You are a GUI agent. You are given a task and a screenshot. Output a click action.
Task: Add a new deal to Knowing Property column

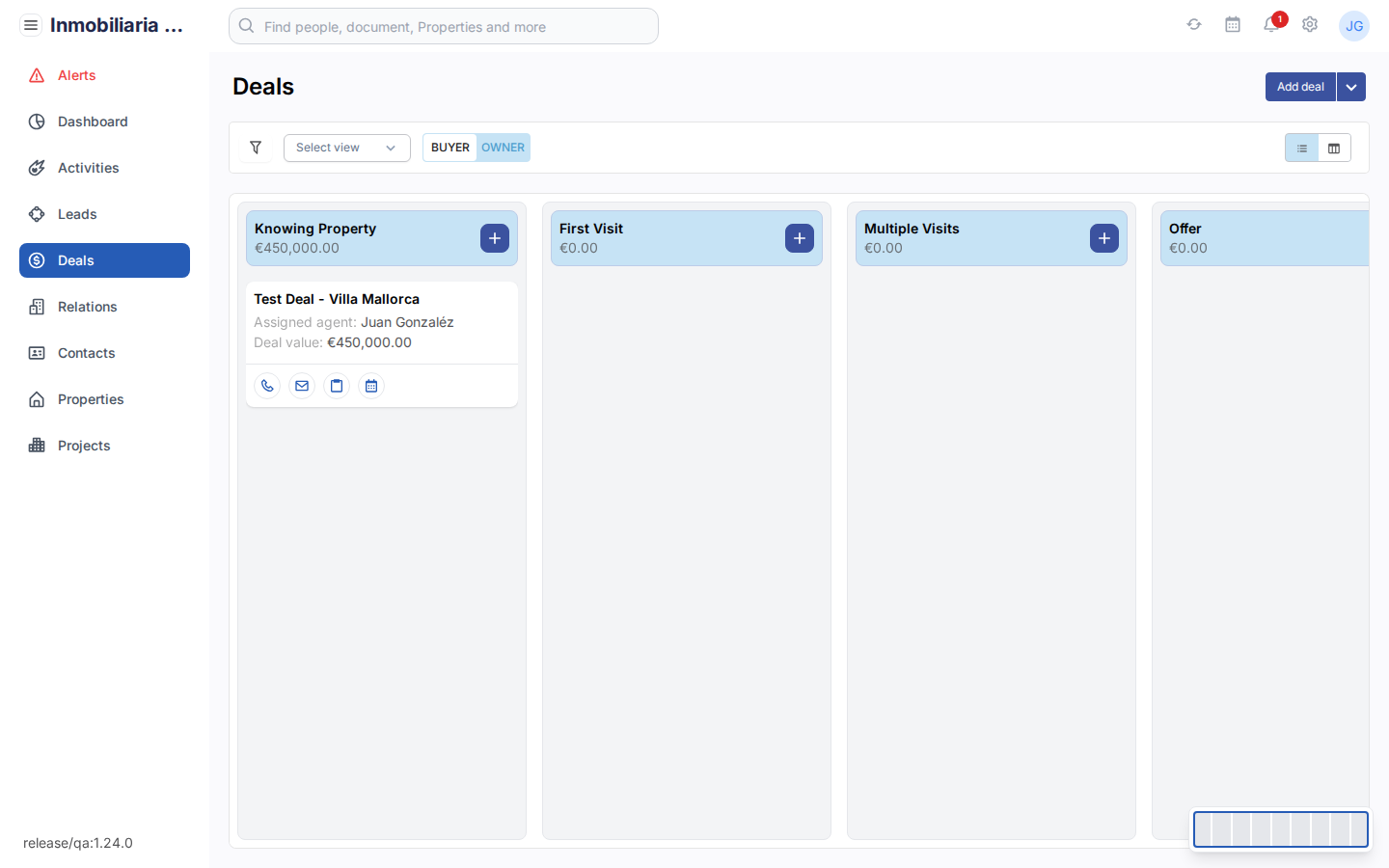pos(495,237)
